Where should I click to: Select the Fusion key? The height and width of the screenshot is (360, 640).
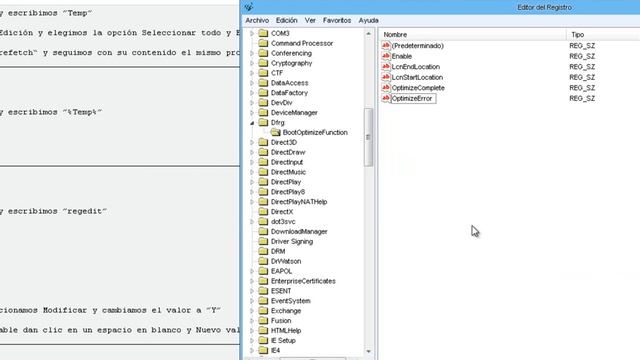coord(281,320)
